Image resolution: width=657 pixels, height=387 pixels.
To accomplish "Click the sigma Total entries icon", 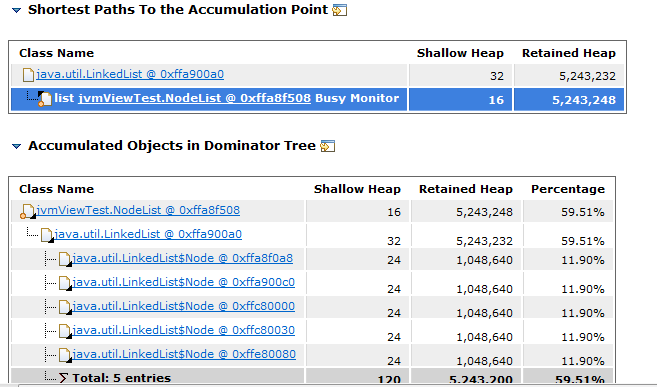I will pos(63,378).
